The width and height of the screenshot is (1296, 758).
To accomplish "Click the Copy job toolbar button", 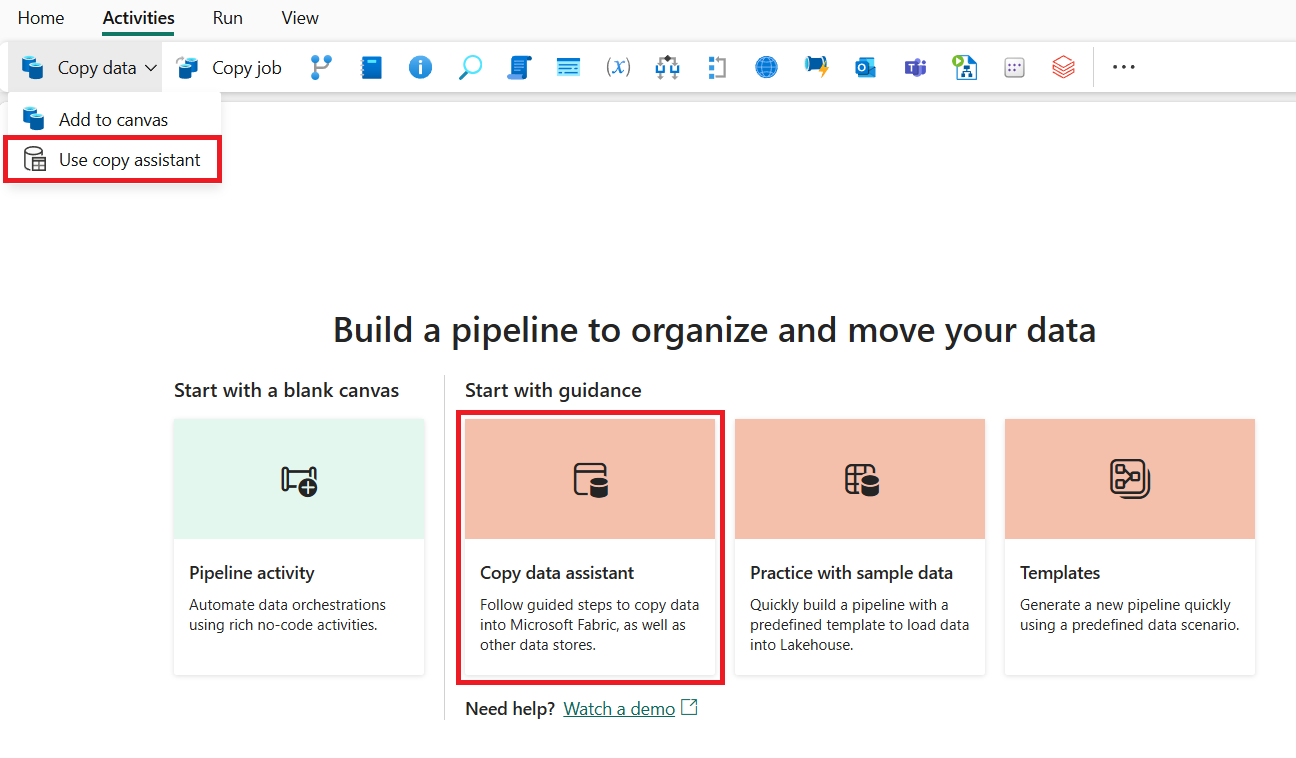I will (x=229, y=68).
